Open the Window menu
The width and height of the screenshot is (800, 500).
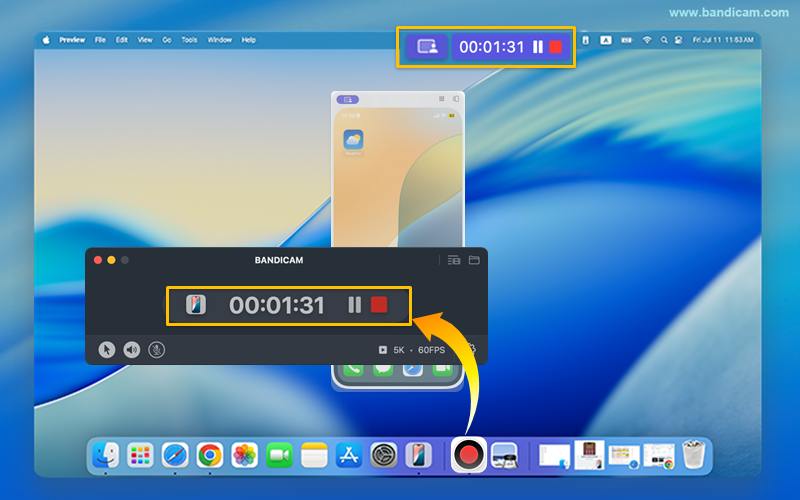pos(220,40)
